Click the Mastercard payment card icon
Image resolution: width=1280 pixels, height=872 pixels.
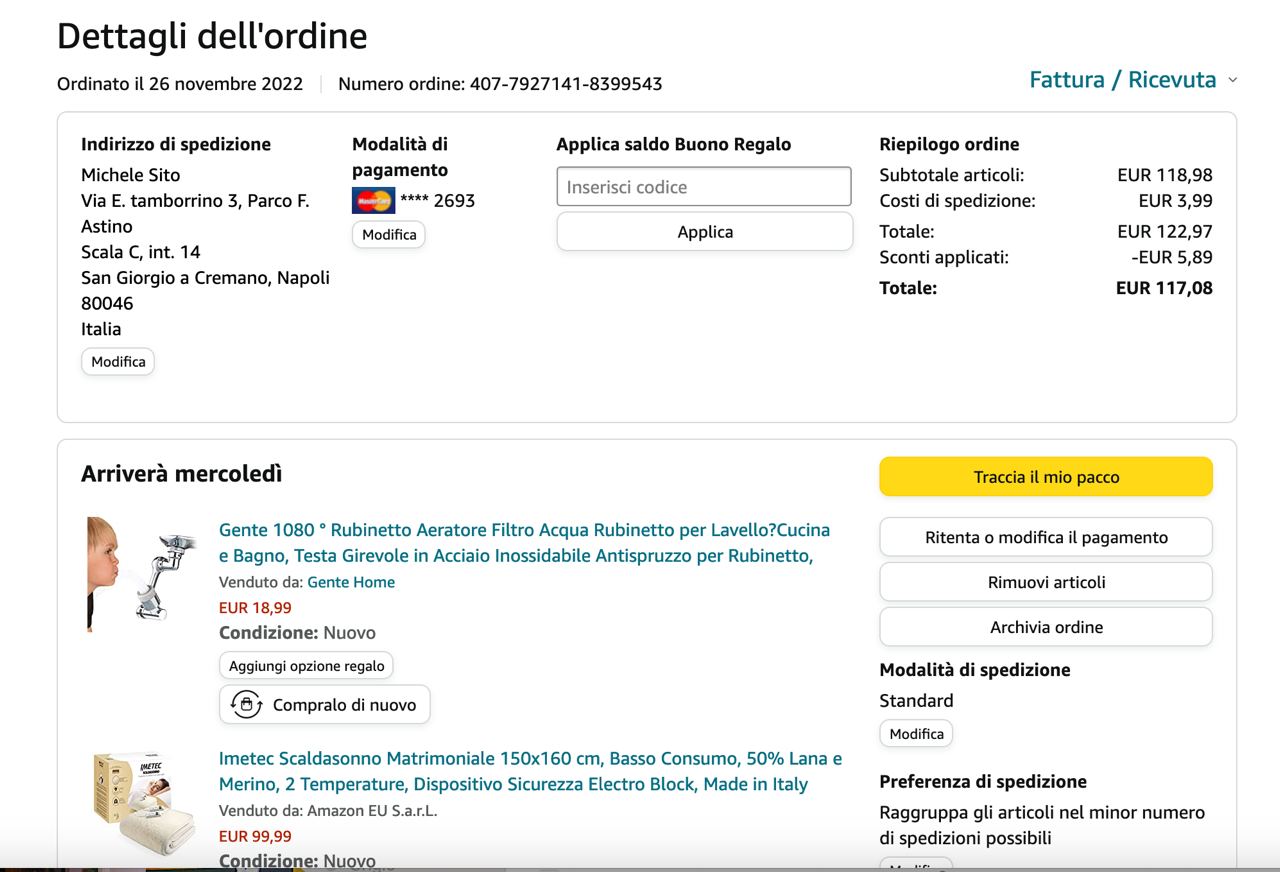[x=373, y=201]
